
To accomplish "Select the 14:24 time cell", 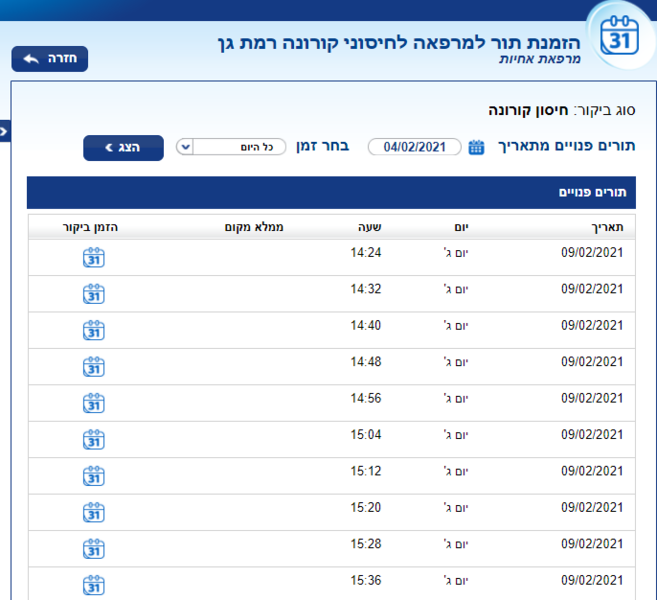I will (366, 252).
